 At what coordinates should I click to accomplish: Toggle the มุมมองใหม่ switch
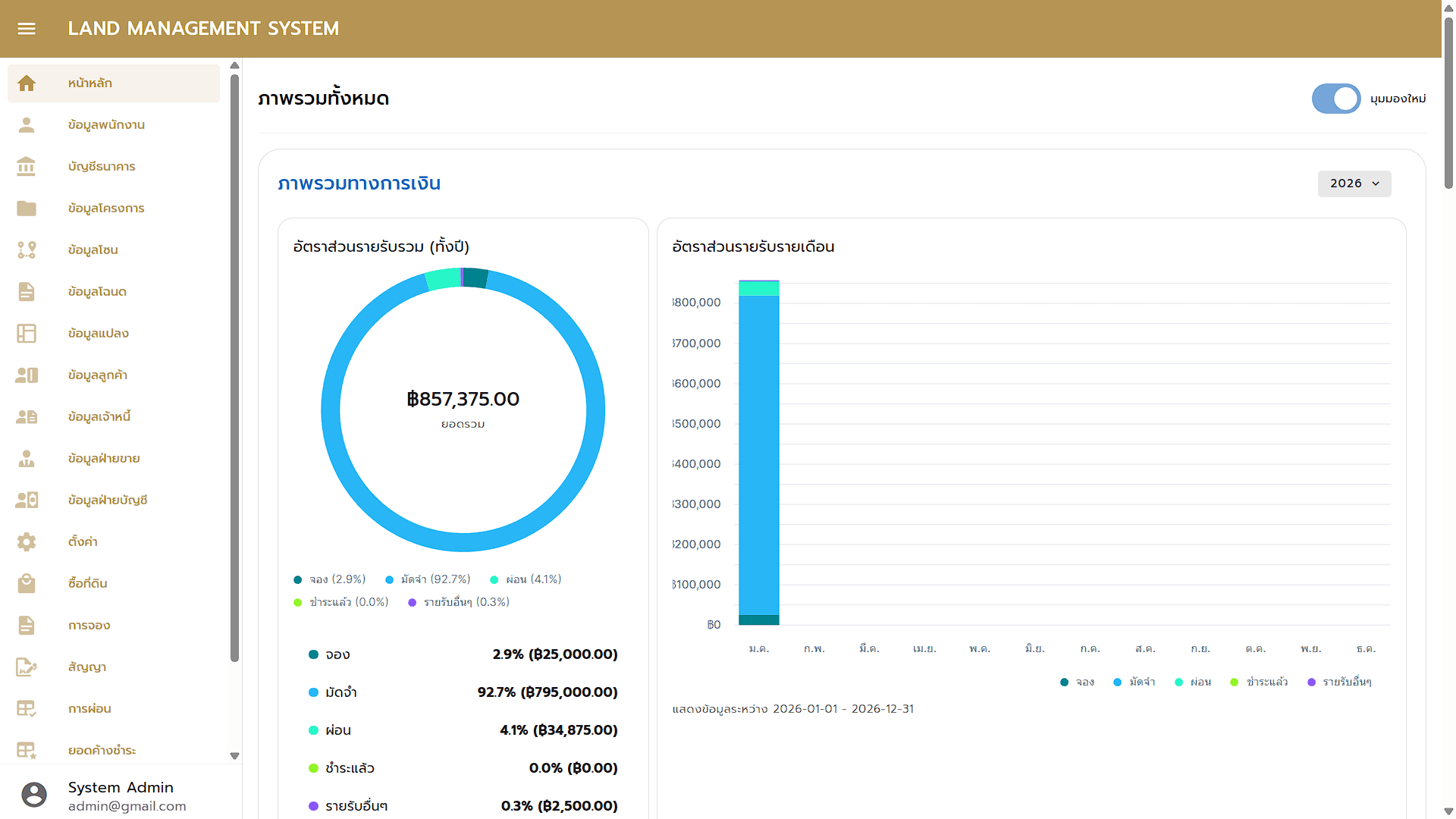pos(1336,99)
